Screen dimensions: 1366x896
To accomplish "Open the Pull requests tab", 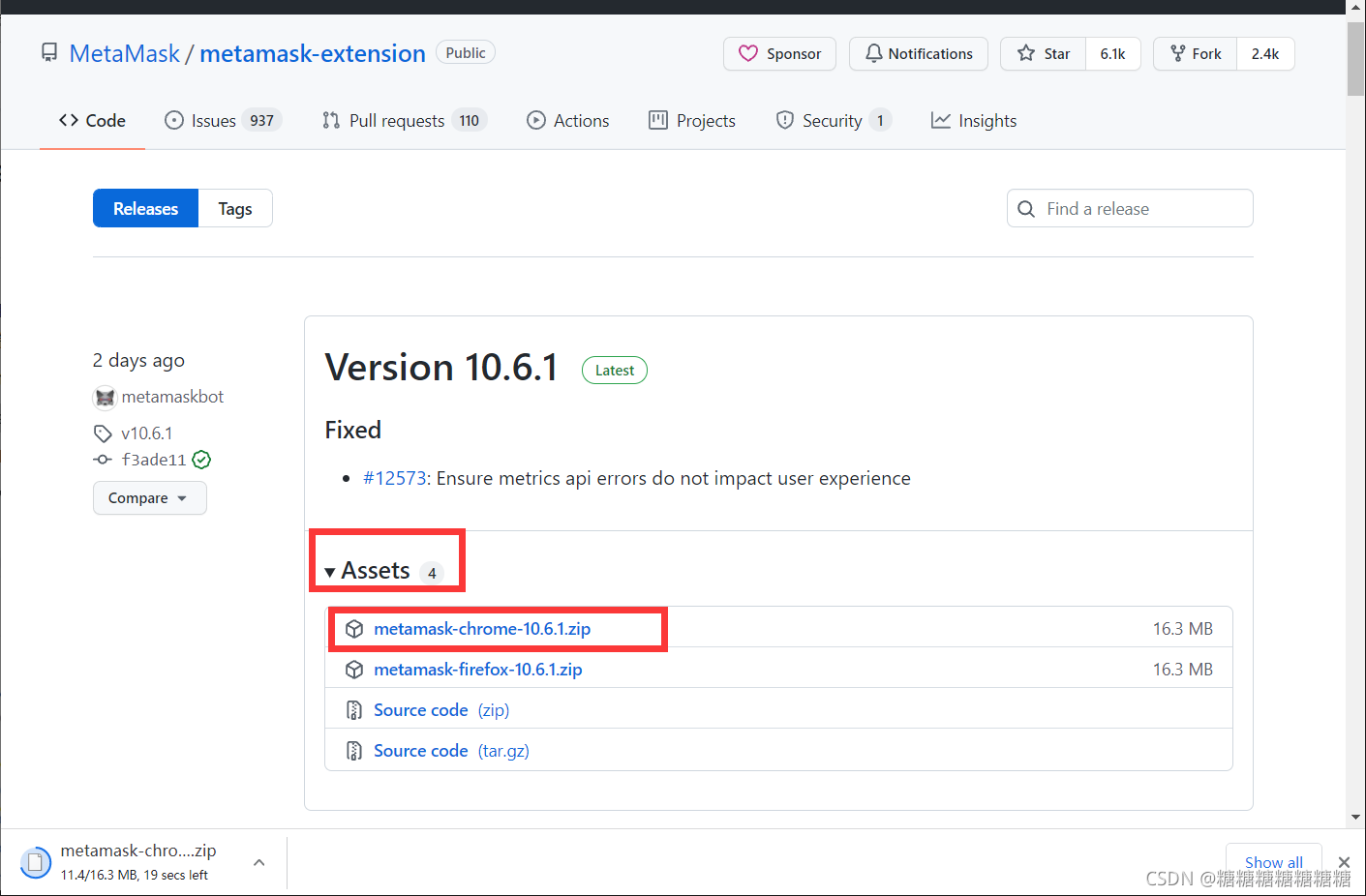I will (405, 121).
